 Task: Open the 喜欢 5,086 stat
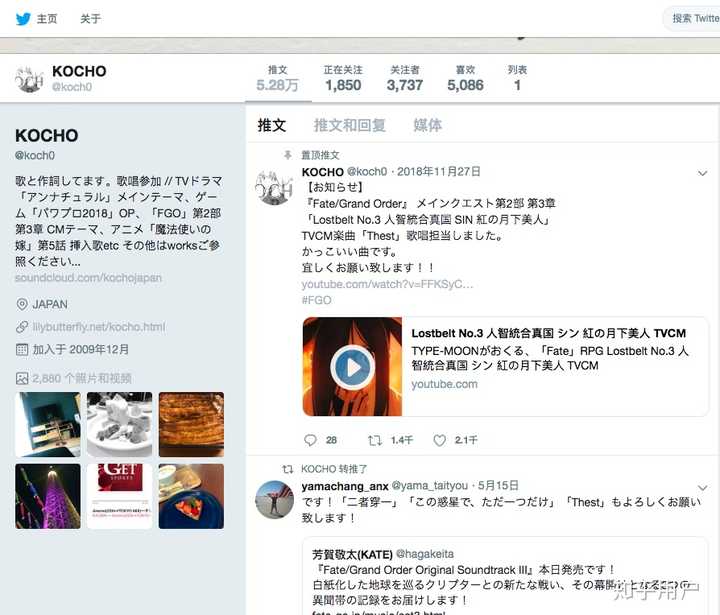pos(465,79)
